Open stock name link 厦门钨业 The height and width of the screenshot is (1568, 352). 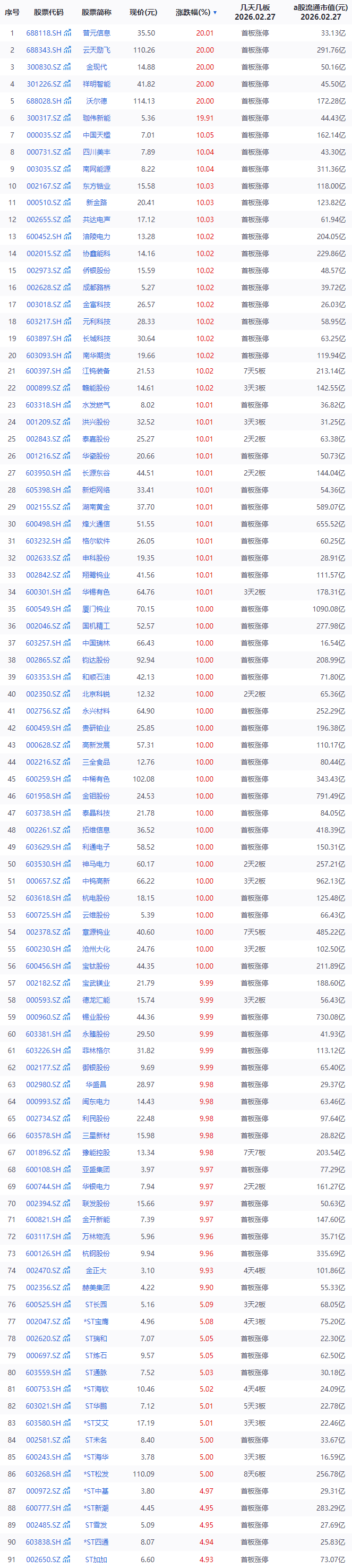(97, 609)
